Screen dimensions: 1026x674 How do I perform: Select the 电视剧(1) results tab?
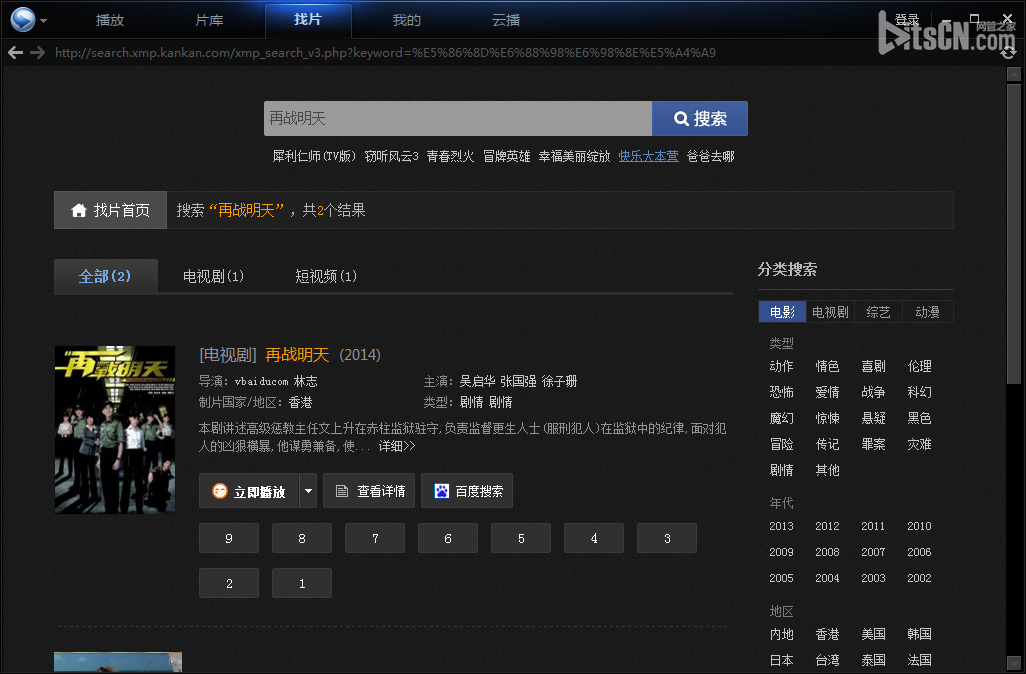pyautogui.click(x=213, y=276)
